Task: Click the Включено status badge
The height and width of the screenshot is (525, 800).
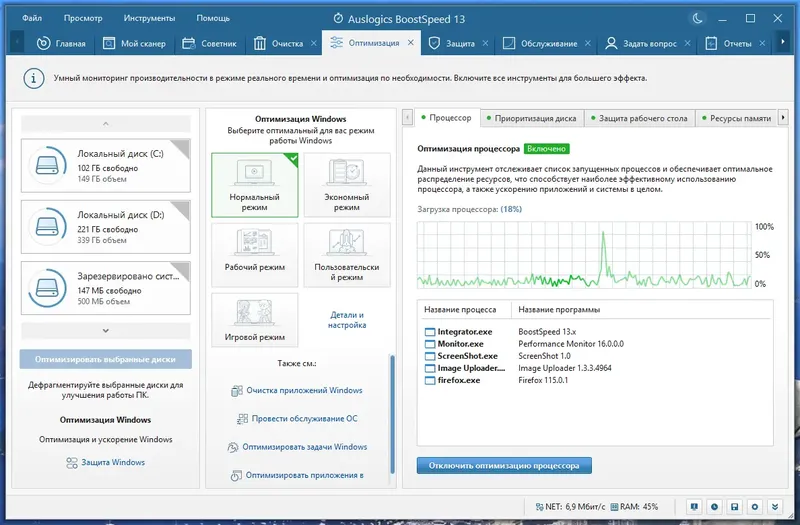Action: pyautogui.click(x=546, y=148)
